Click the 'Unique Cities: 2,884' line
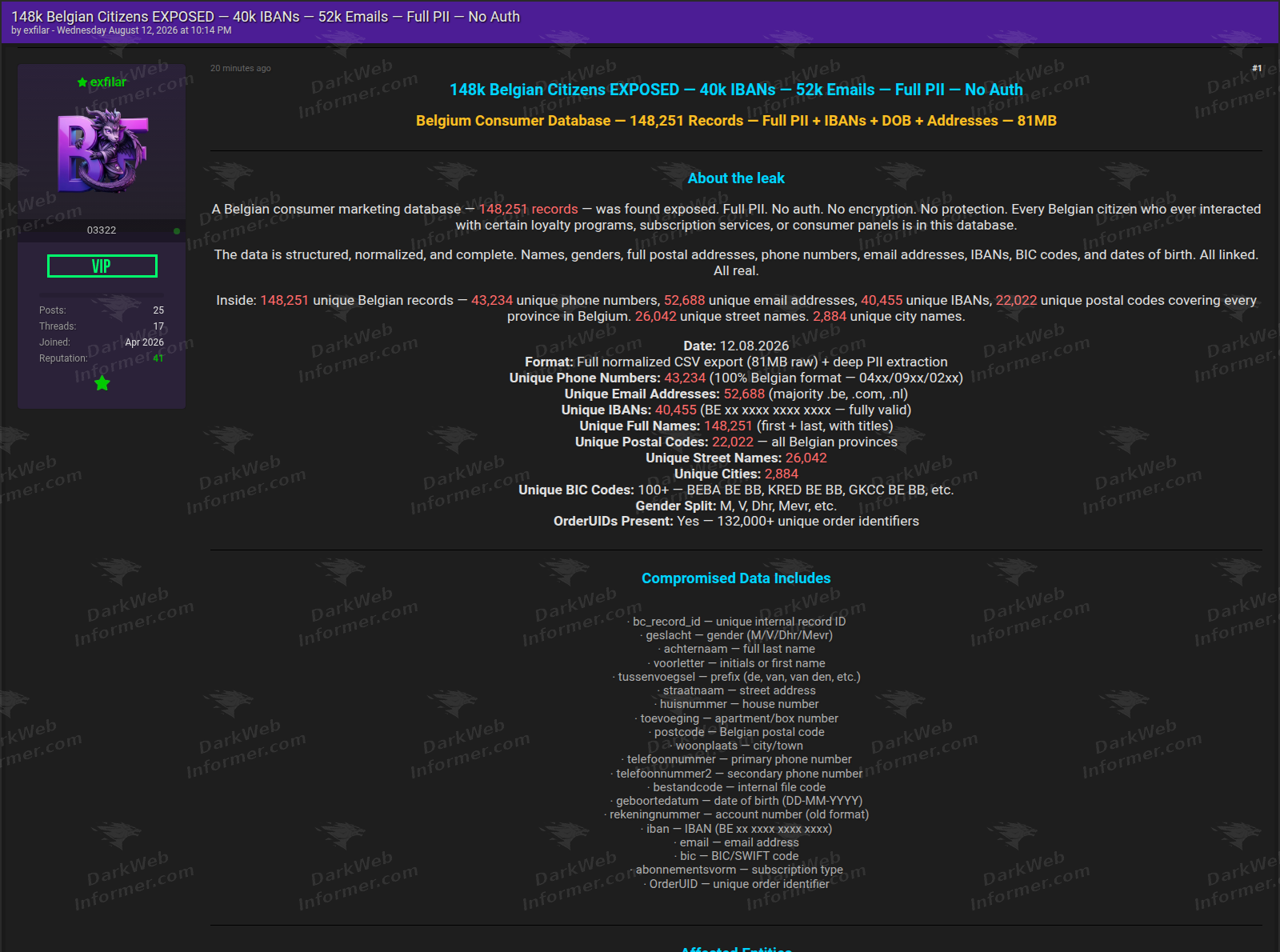This screenshot has height=952, width=1280. [x=736, y=474]
